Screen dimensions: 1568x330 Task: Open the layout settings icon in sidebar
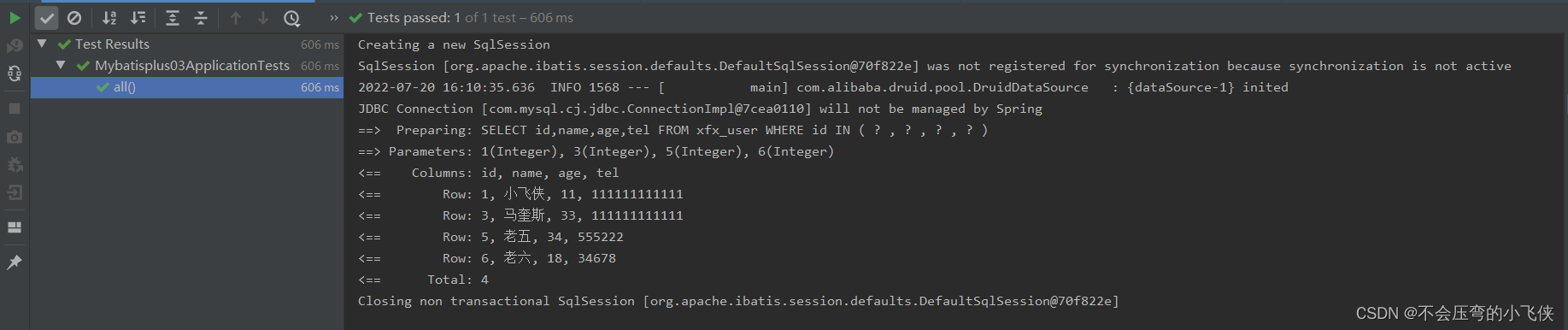15,227
